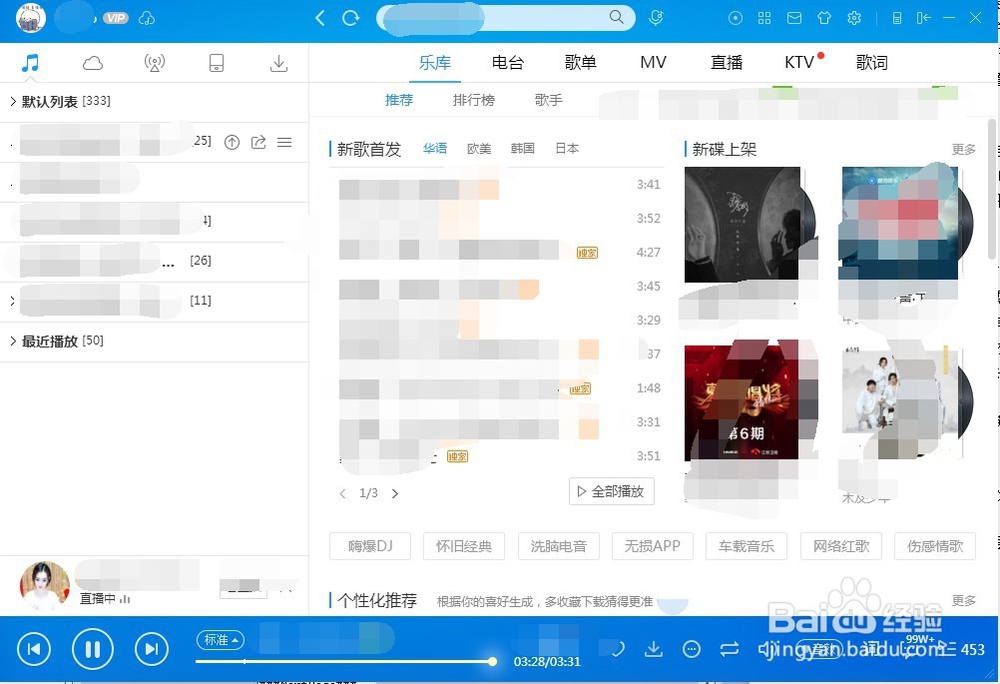
Task: Open the song recognition microphone icon
Action: click(x=656, y=18)
